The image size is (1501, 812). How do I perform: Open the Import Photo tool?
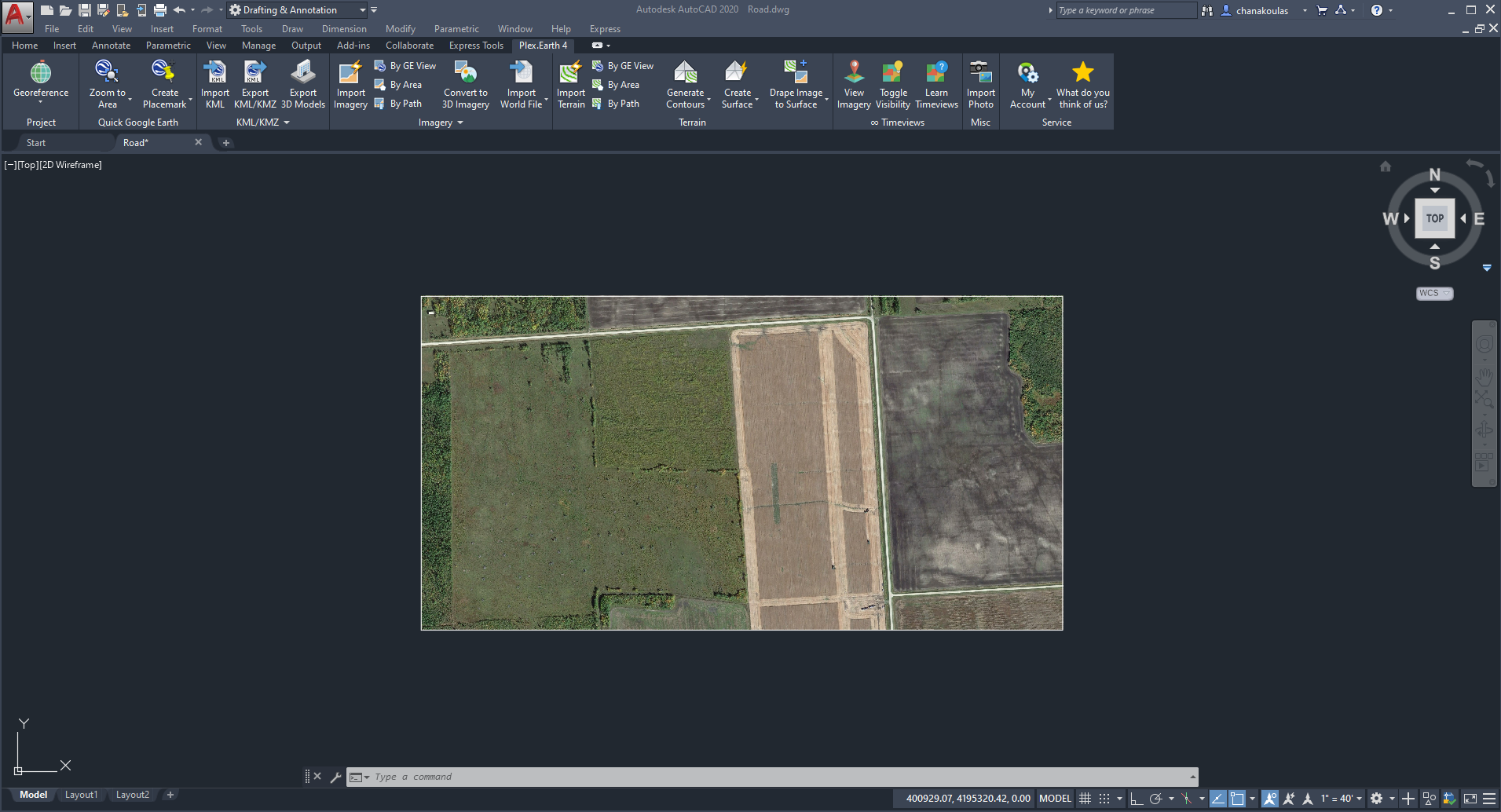980,73
